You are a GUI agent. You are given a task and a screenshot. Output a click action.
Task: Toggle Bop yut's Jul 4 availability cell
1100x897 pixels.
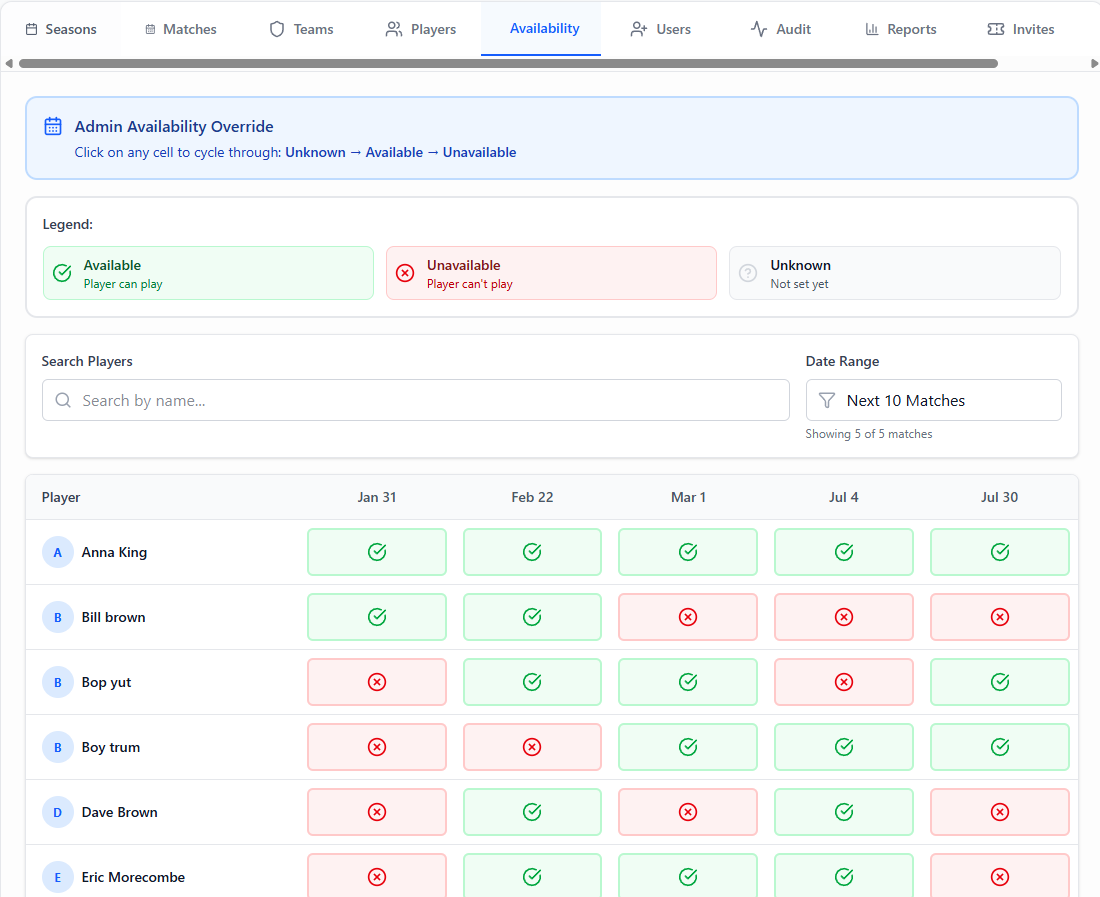pyautogui.click(x=843, y=682)
